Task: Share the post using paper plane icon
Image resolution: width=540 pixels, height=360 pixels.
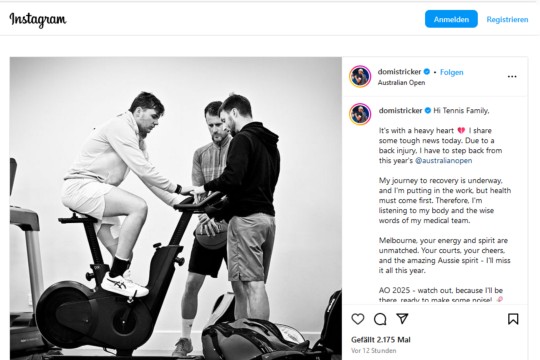Action: point(402,319)
